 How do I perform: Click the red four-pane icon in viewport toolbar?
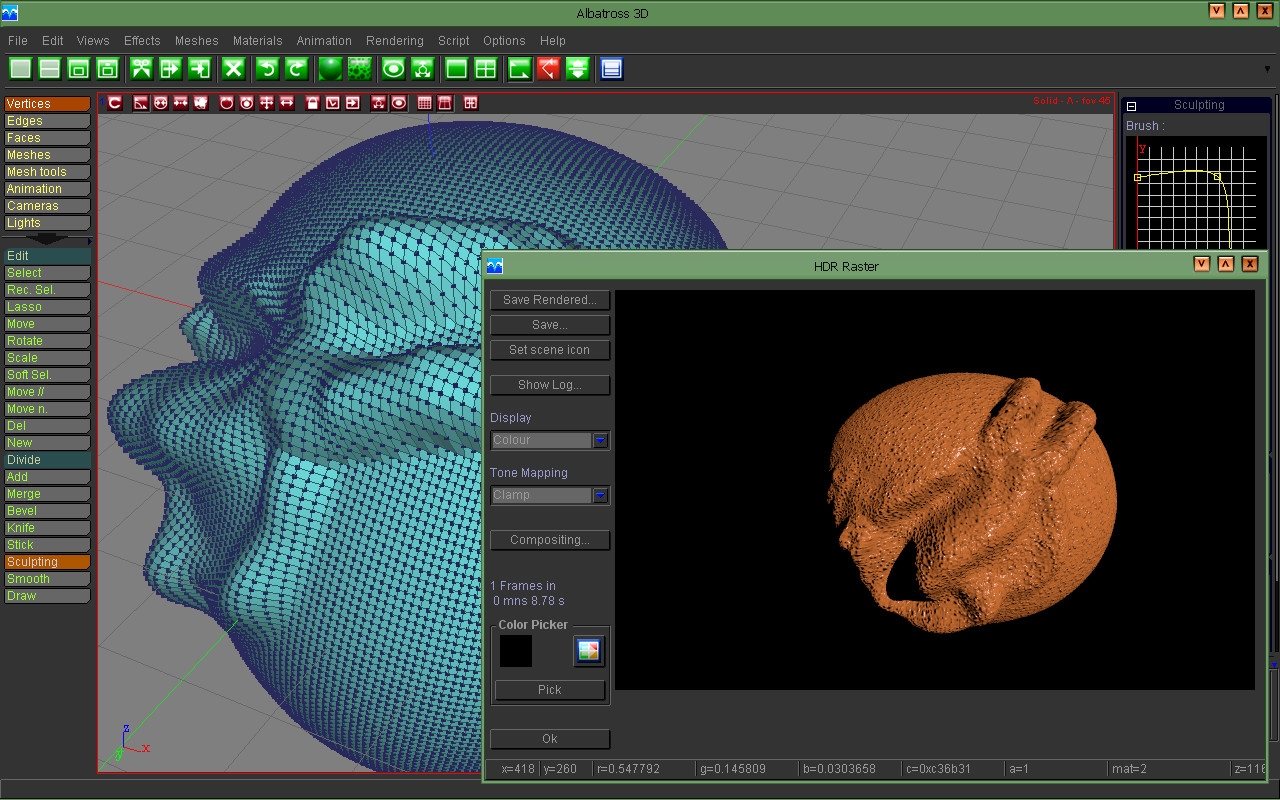[x=470, y=103]
